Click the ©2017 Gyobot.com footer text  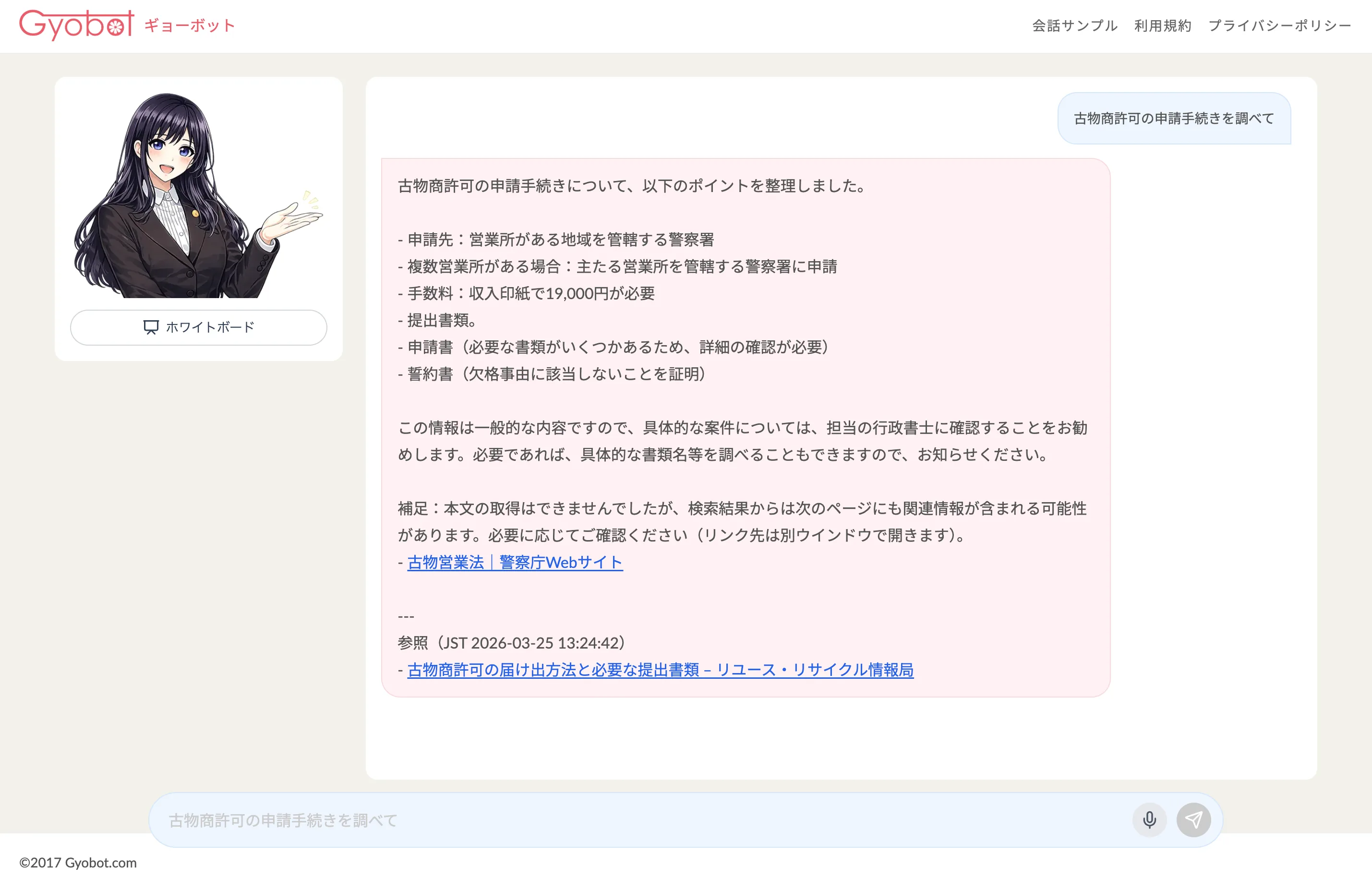click(x=78, y=862)
